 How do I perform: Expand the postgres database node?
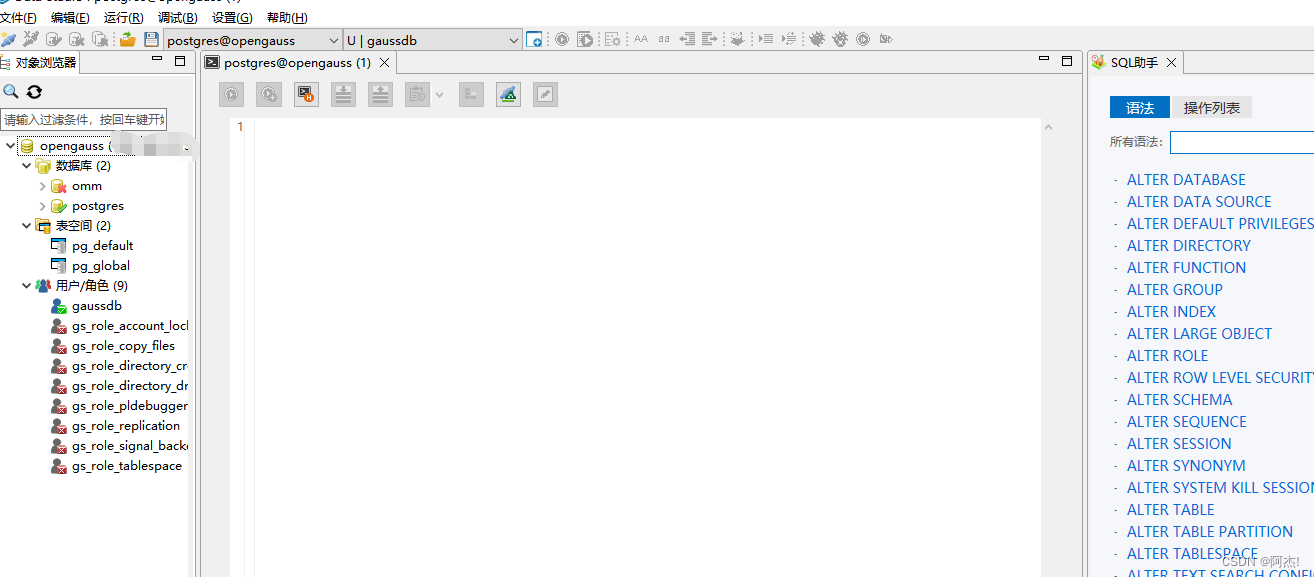pos(42,206)
